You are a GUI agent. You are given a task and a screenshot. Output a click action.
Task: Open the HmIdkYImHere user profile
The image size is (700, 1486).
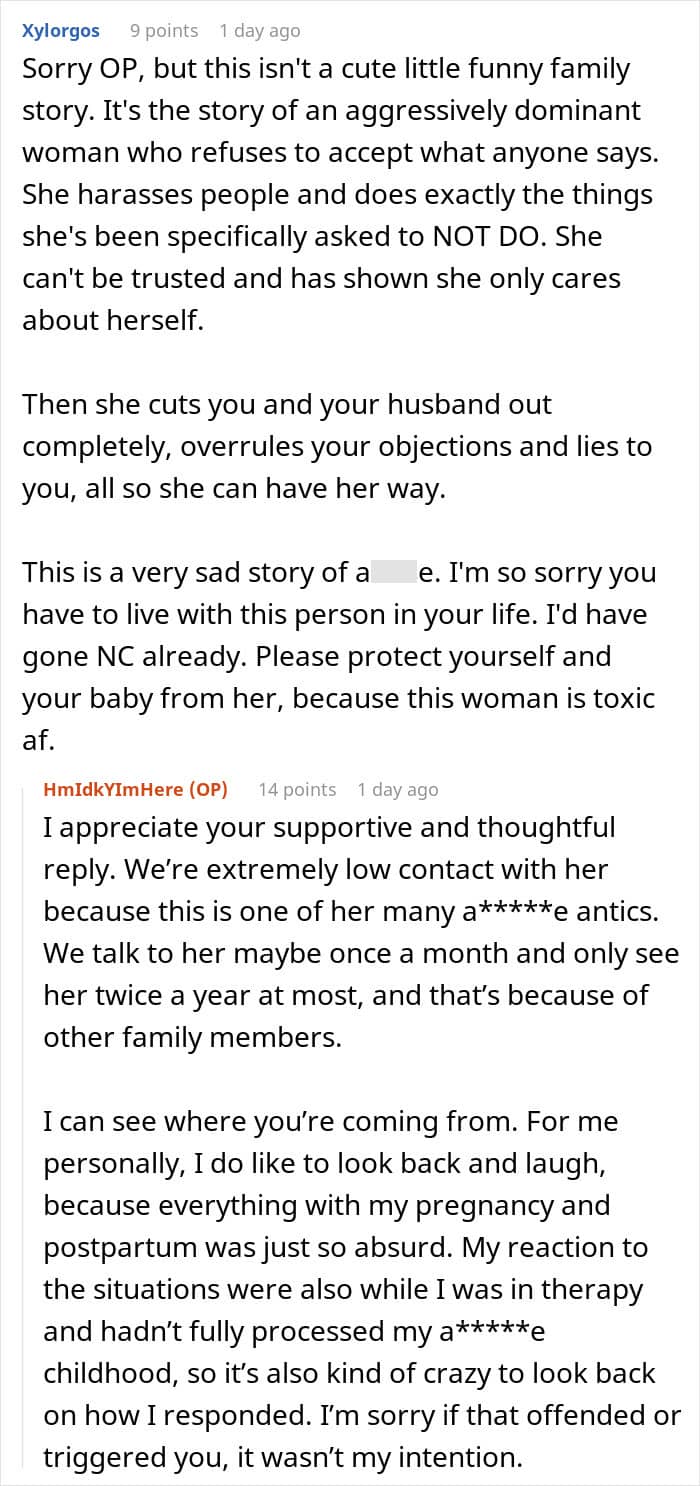115,789
